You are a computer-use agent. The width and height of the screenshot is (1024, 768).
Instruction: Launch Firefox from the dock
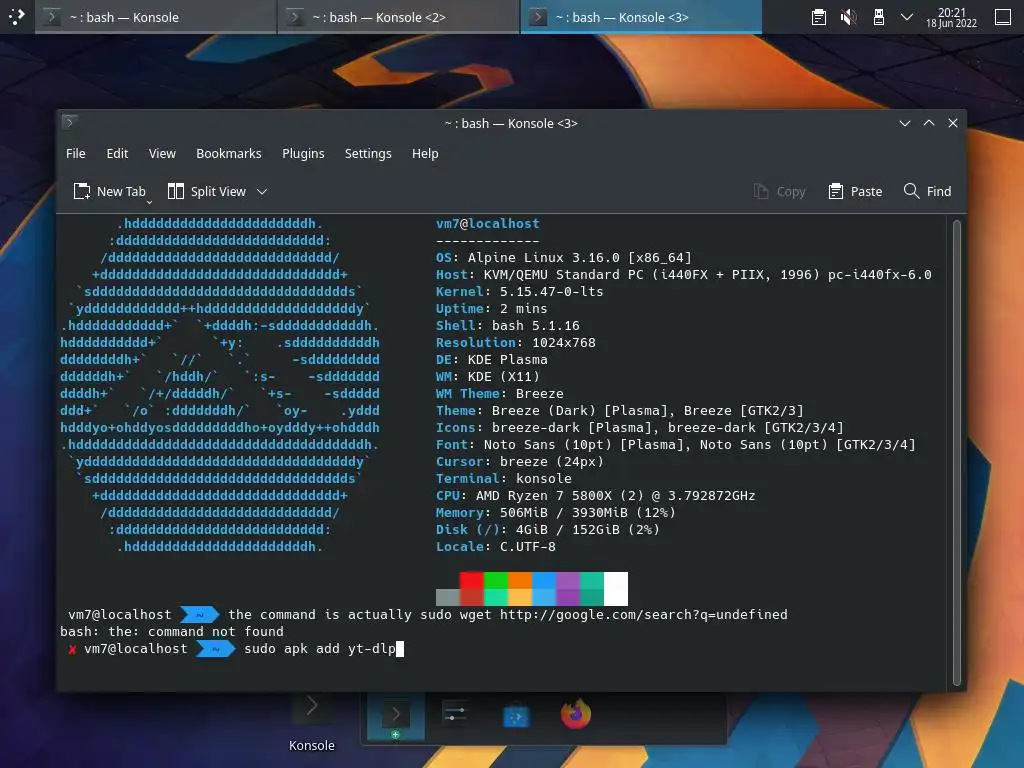[x=575, y=714]
